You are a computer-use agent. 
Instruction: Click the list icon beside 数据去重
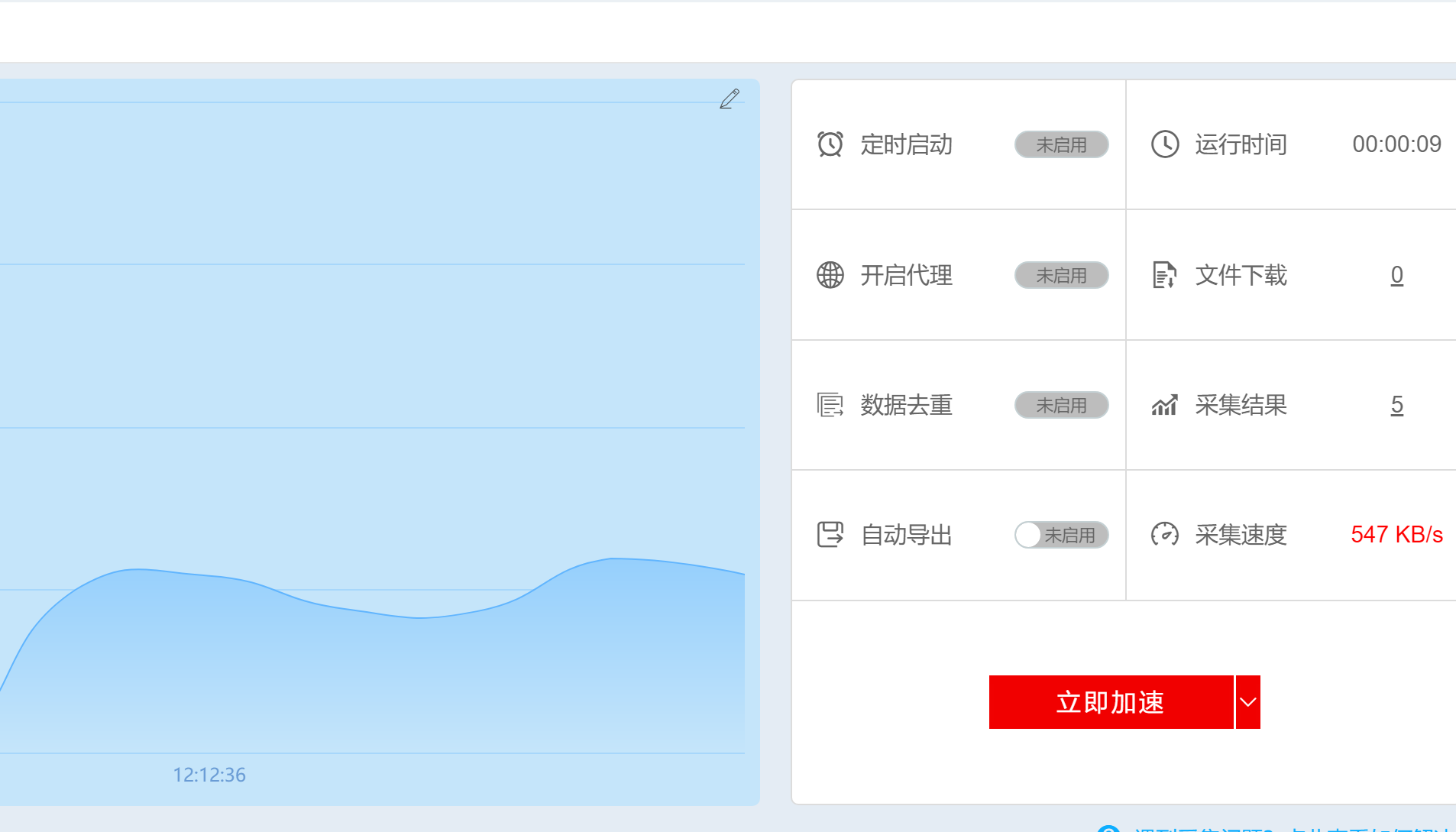coord(830,404)
